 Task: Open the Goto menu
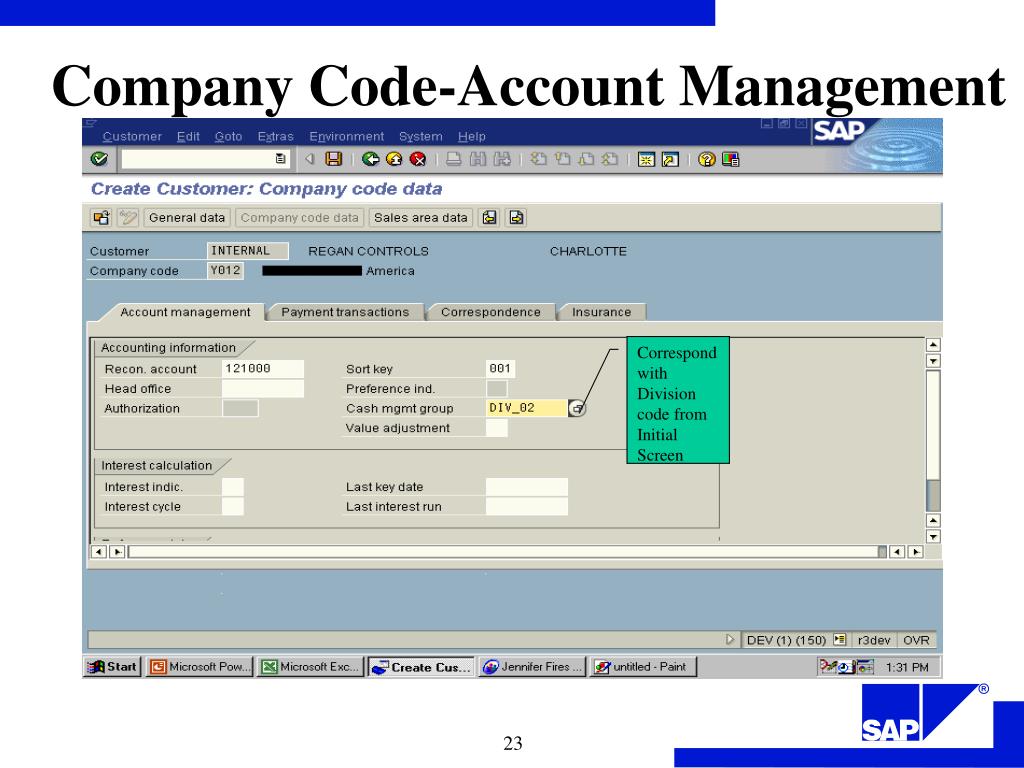tap(229, 136)
